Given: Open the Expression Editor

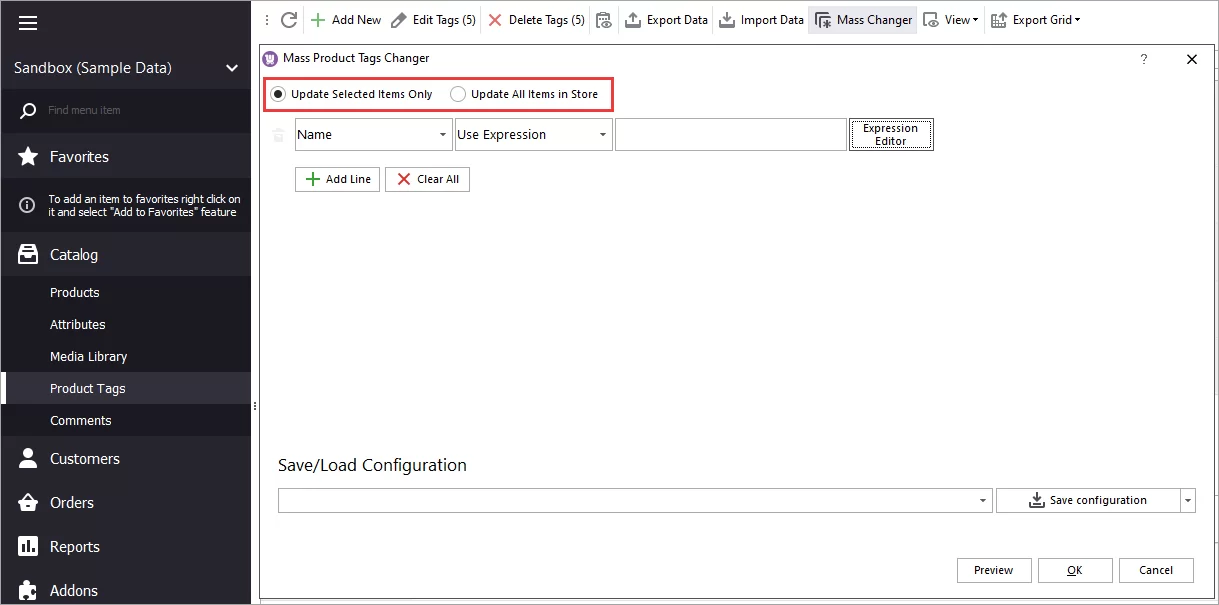Looking at the screenshot, I should (x=891, y=134).
